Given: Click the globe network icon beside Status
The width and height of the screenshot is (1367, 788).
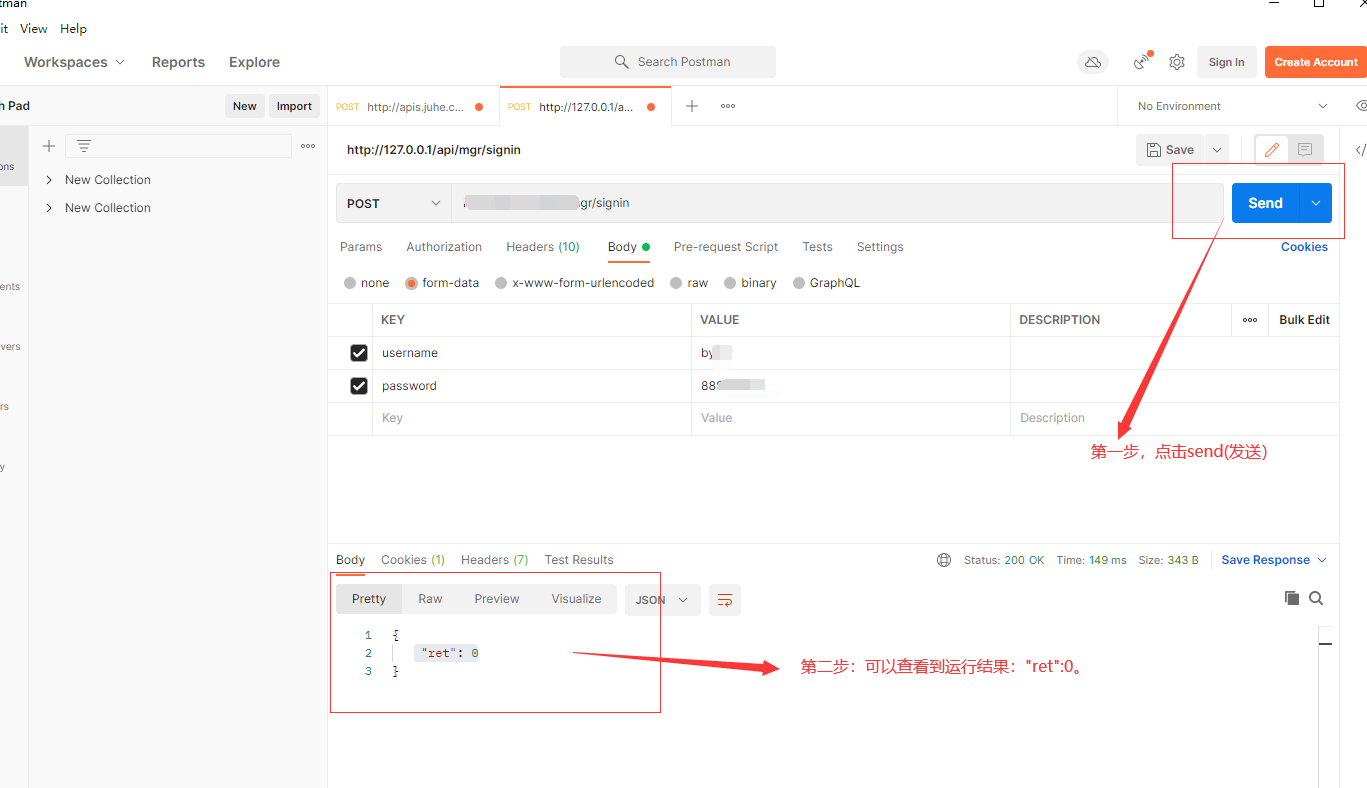Looking at the screenshot, I should tap(944, 560).
